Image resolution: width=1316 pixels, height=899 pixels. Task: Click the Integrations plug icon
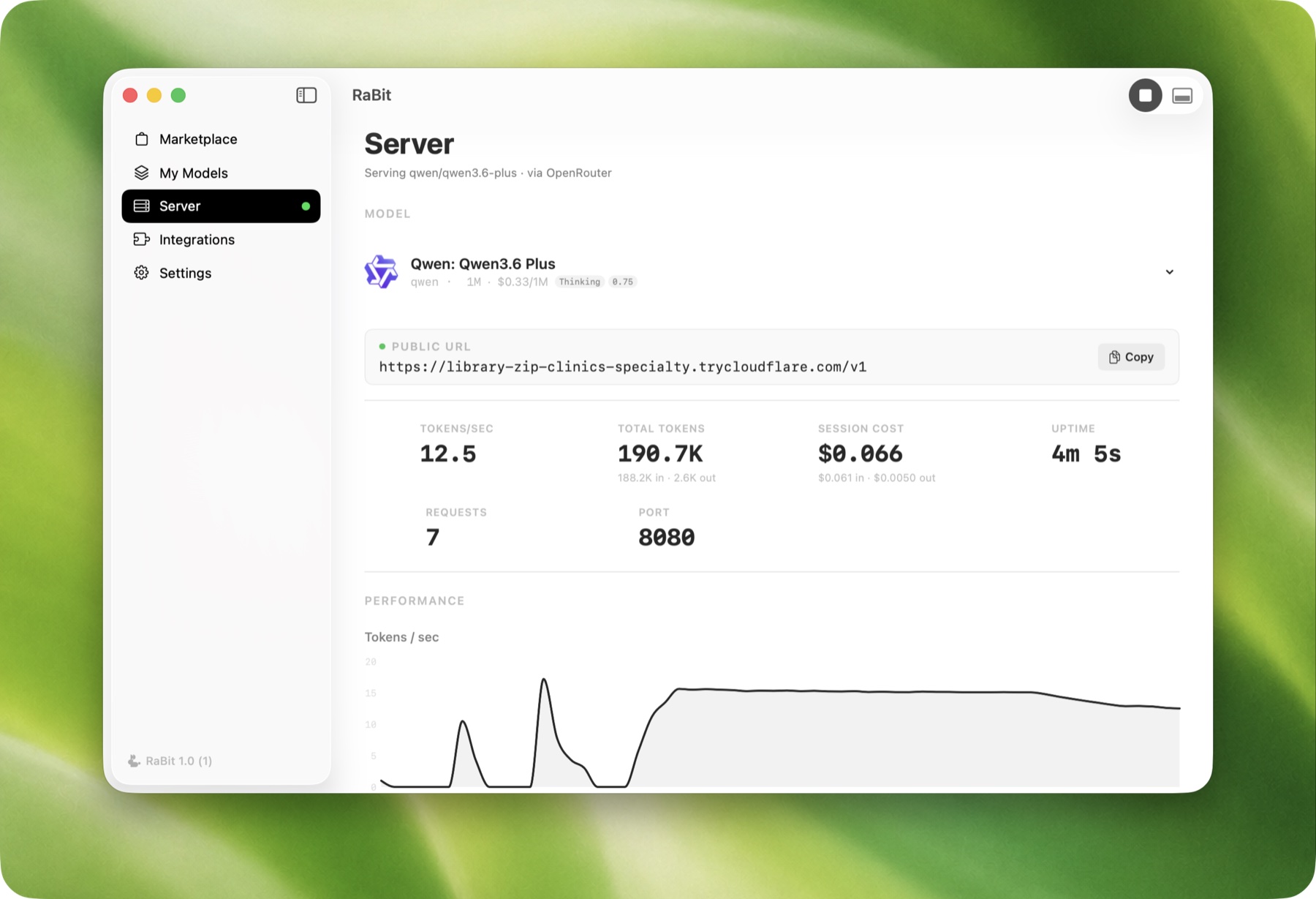(x=142, y=239)
